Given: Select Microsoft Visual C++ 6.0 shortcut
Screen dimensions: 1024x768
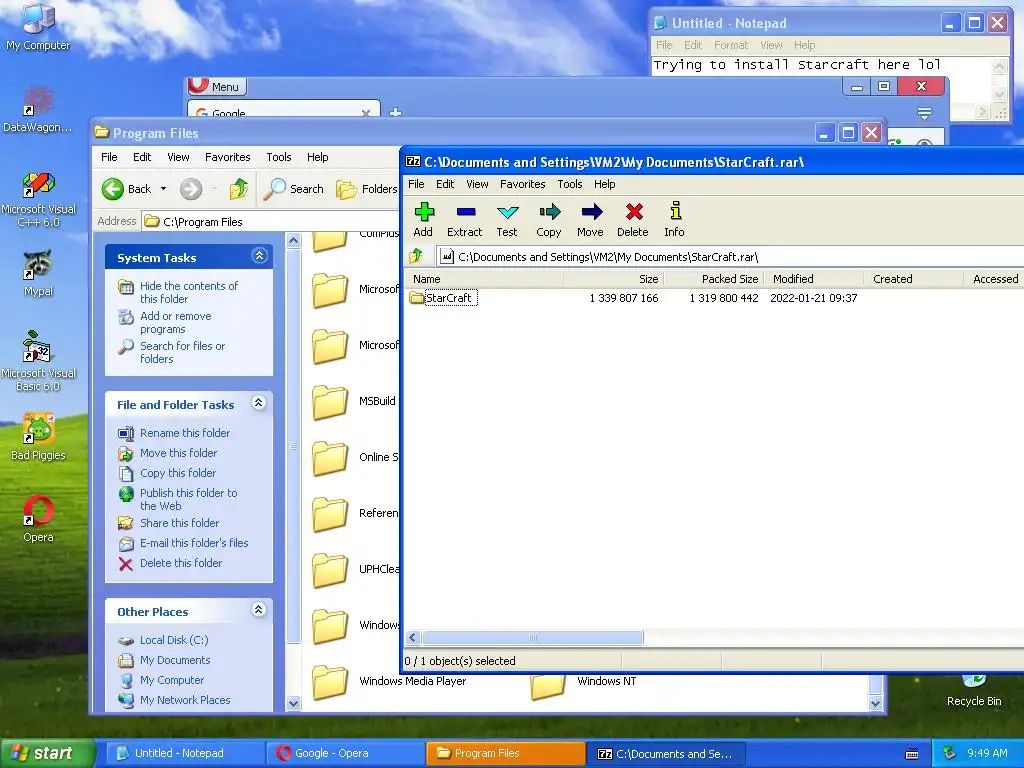Looking at the screenshot, I should click(38, 198).
